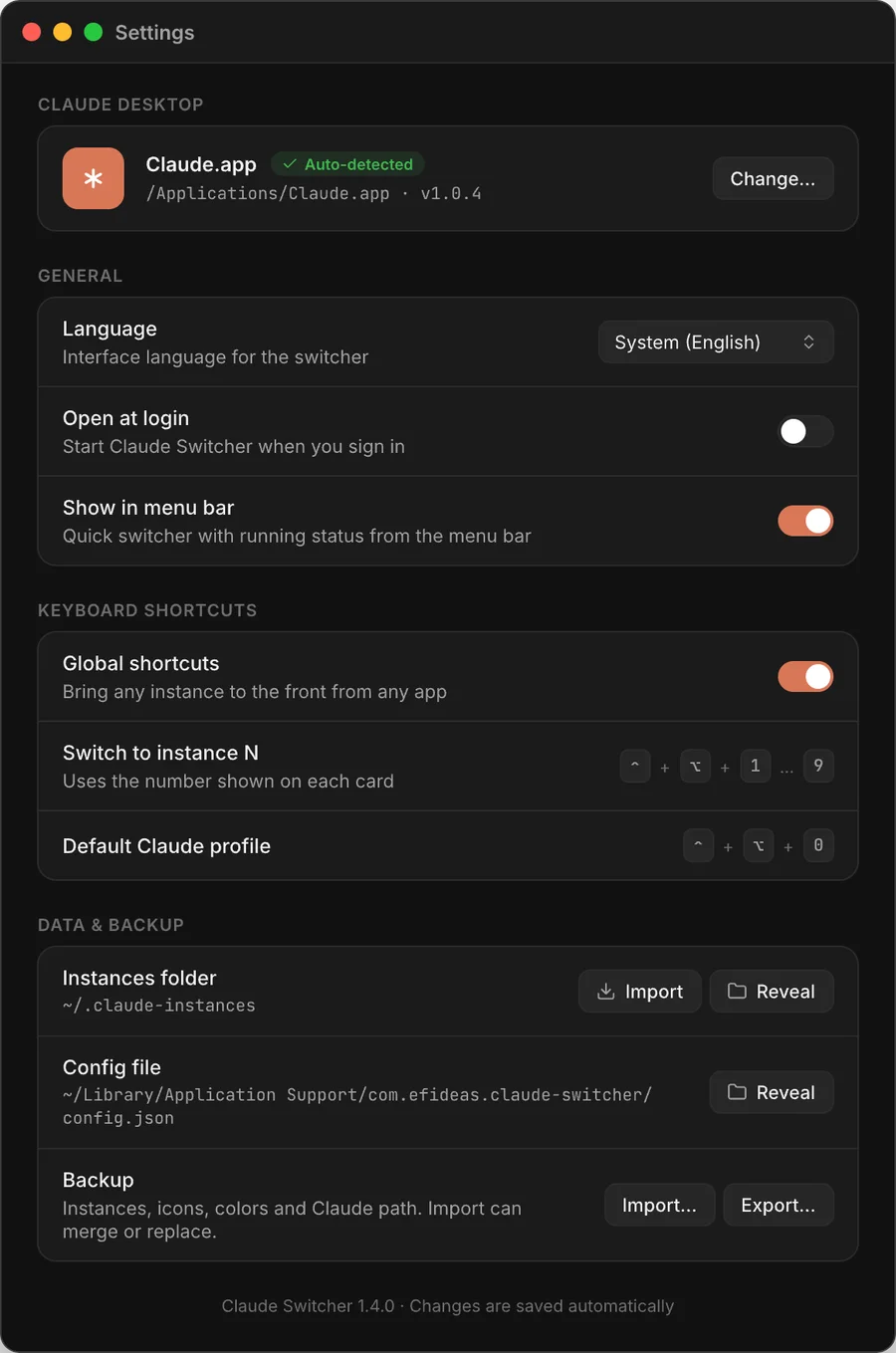Image resolution: width=896 pixels, height=1353 pixels.
Task: Click the Auto-detected checkmark badge
Action: (x=347, y=164)
